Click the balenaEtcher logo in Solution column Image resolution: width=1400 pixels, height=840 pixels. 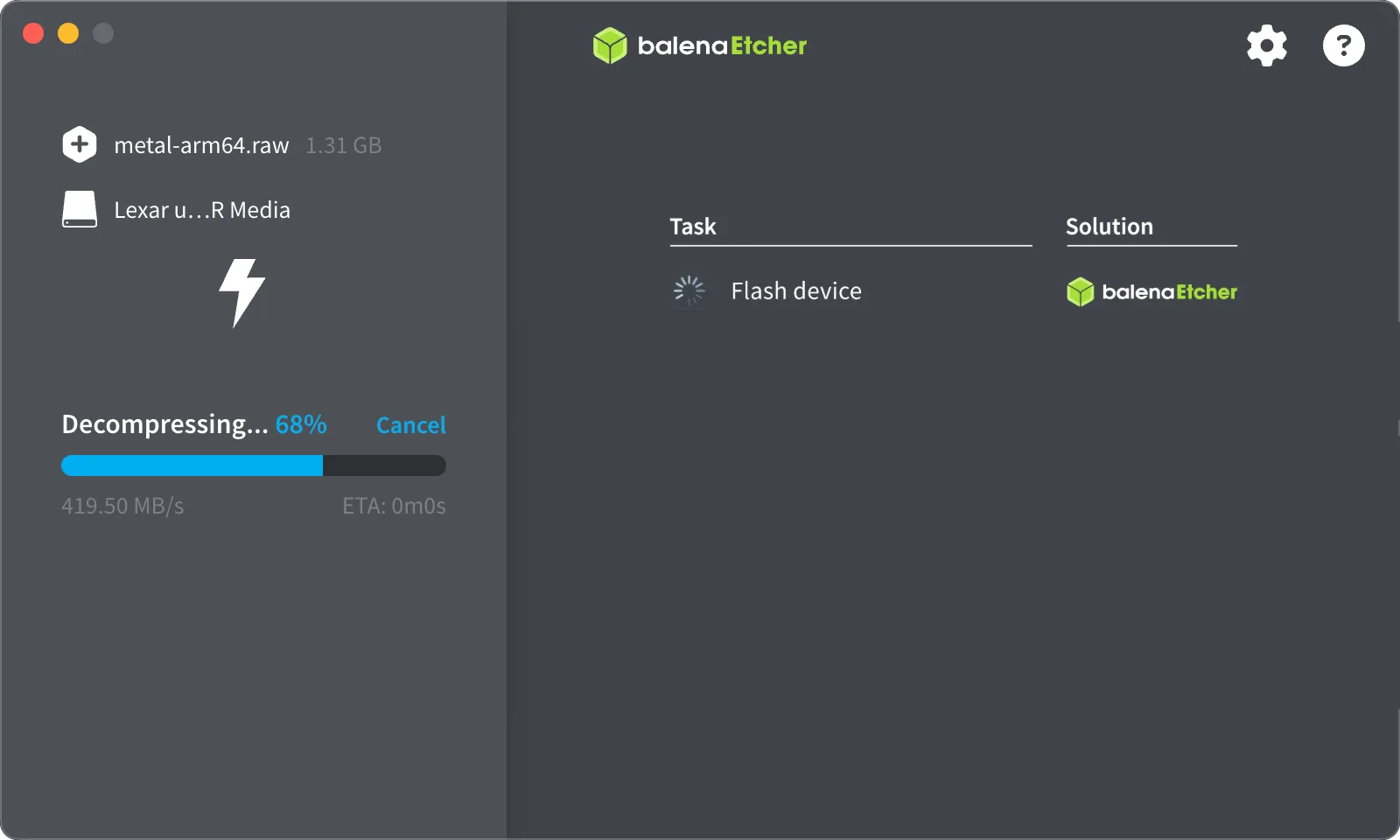[1151, 291]
